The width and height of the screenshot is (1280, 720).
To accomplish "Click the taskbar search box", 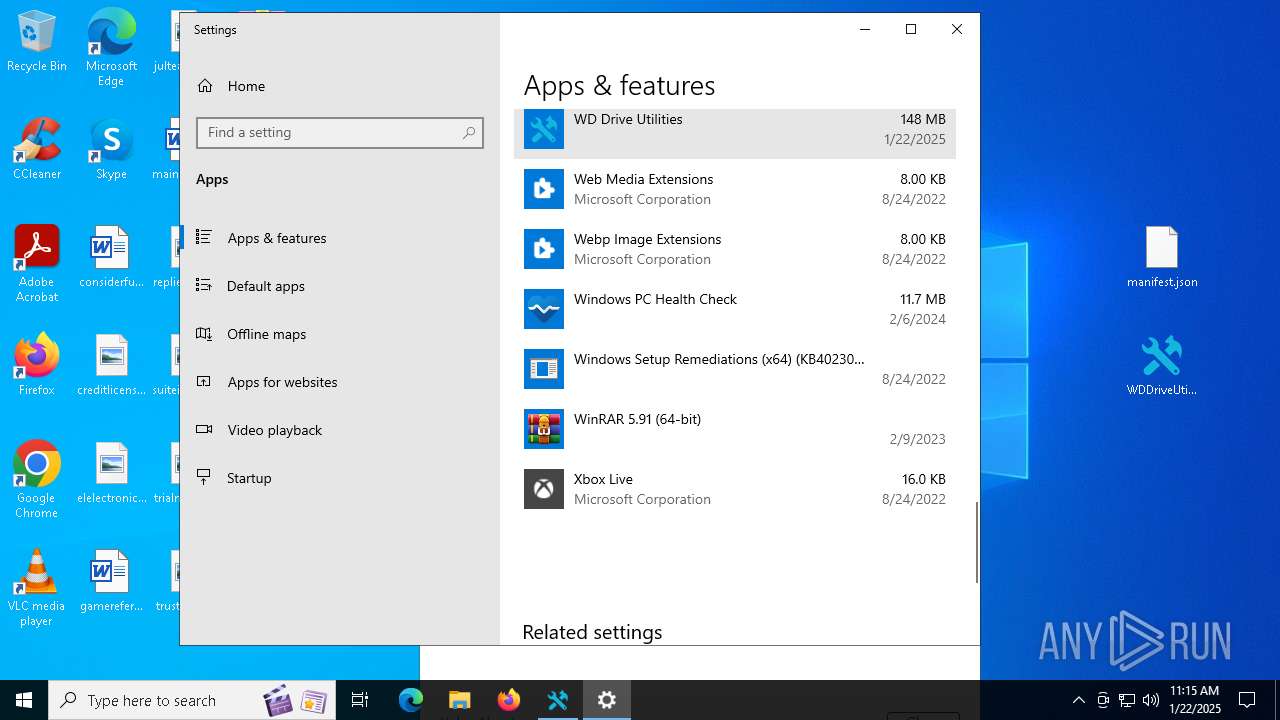I will [x=191, y=700].
